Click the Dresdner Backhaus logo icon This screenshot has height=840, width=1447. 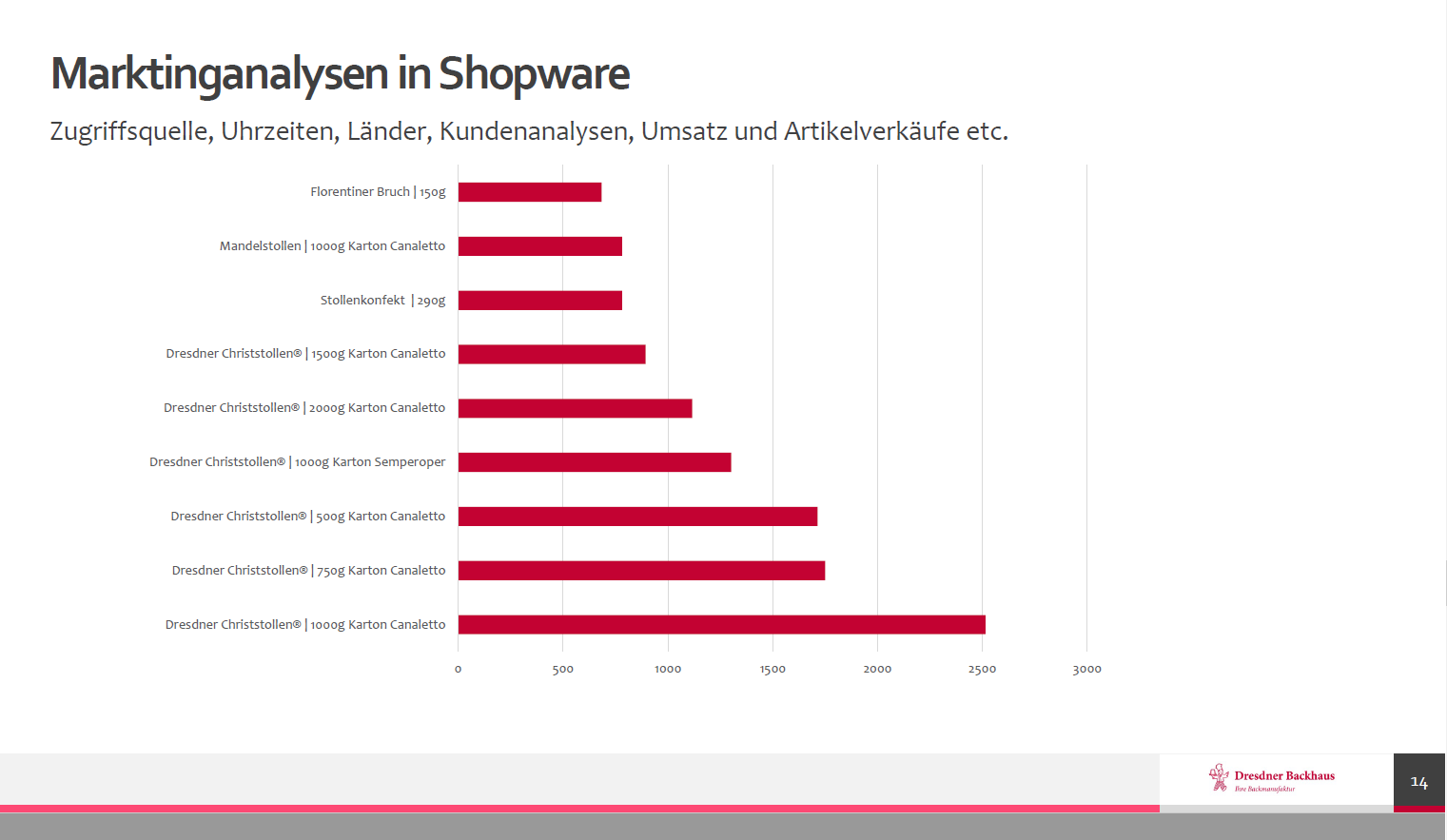coord(1219,777)
